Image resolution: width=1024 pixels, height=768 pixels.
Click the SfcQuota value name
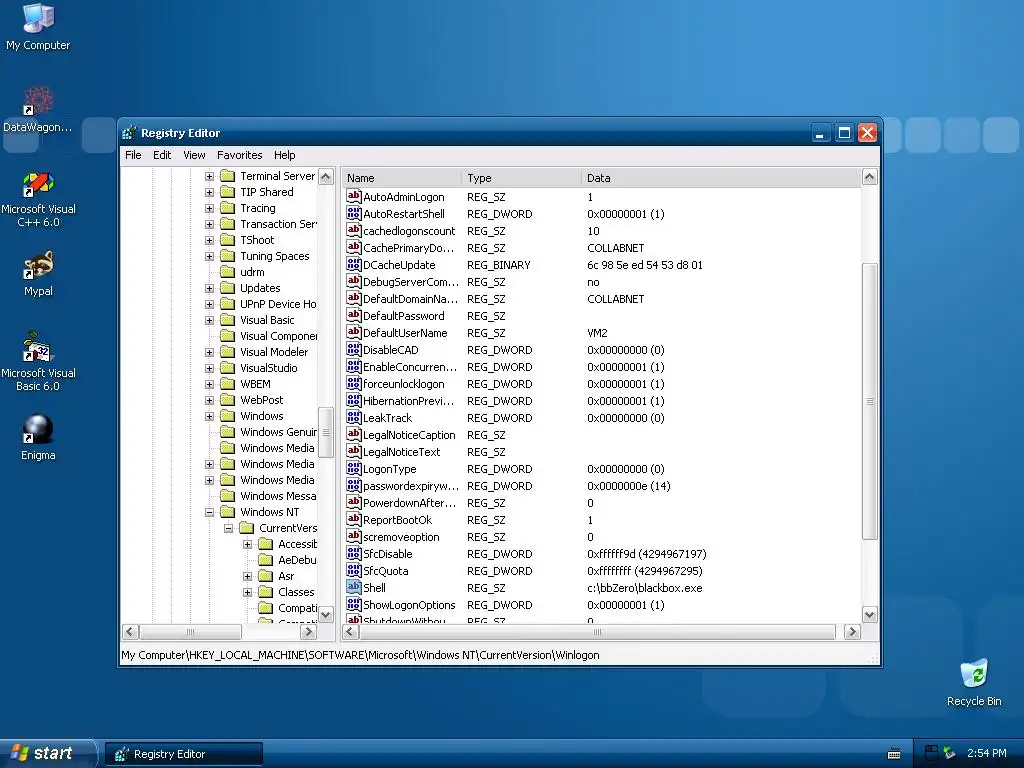(x=385, y=571)
